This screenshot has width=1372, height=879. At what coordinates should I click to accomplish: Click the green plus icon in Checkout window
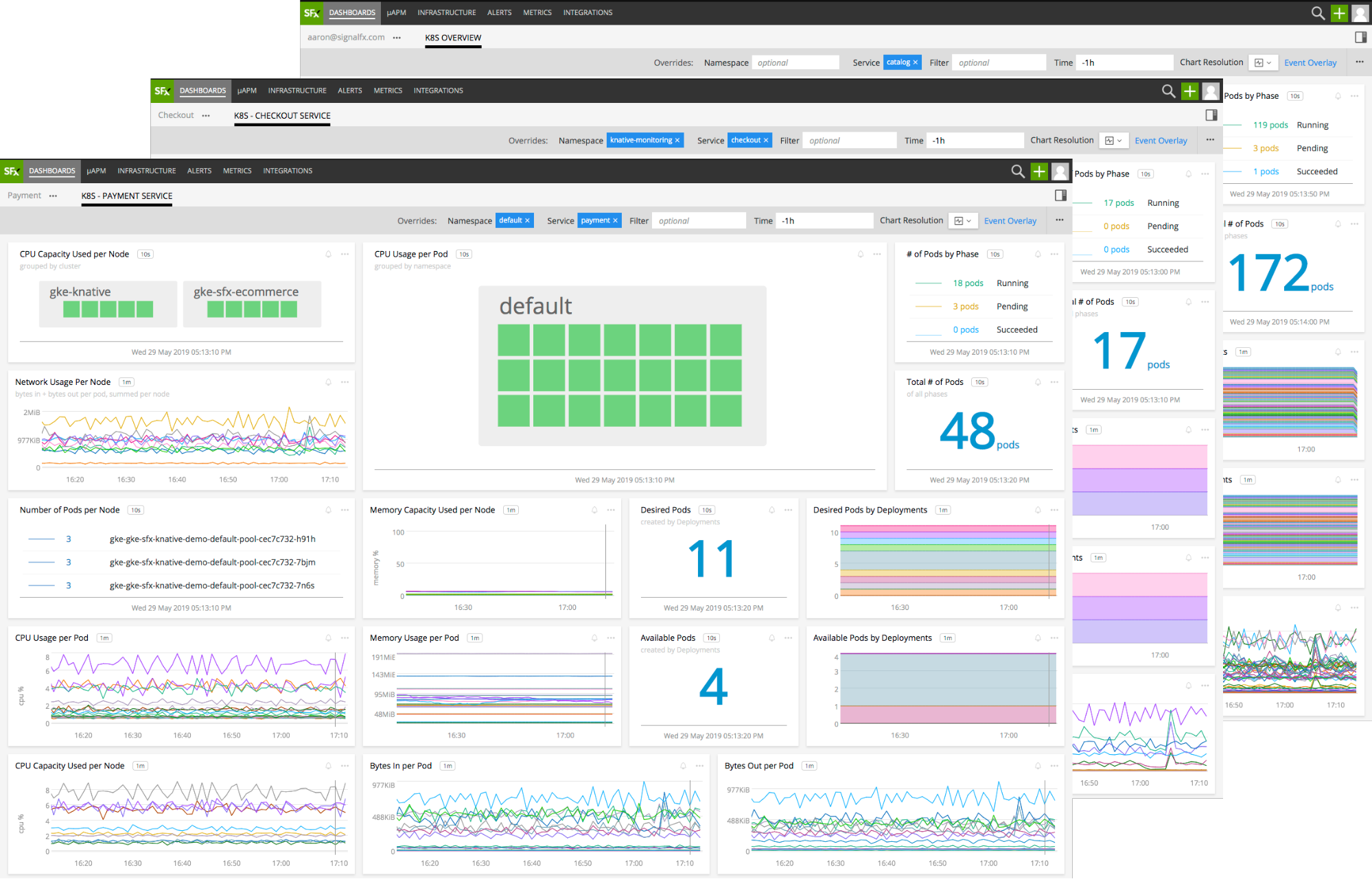coord(1189,91)
